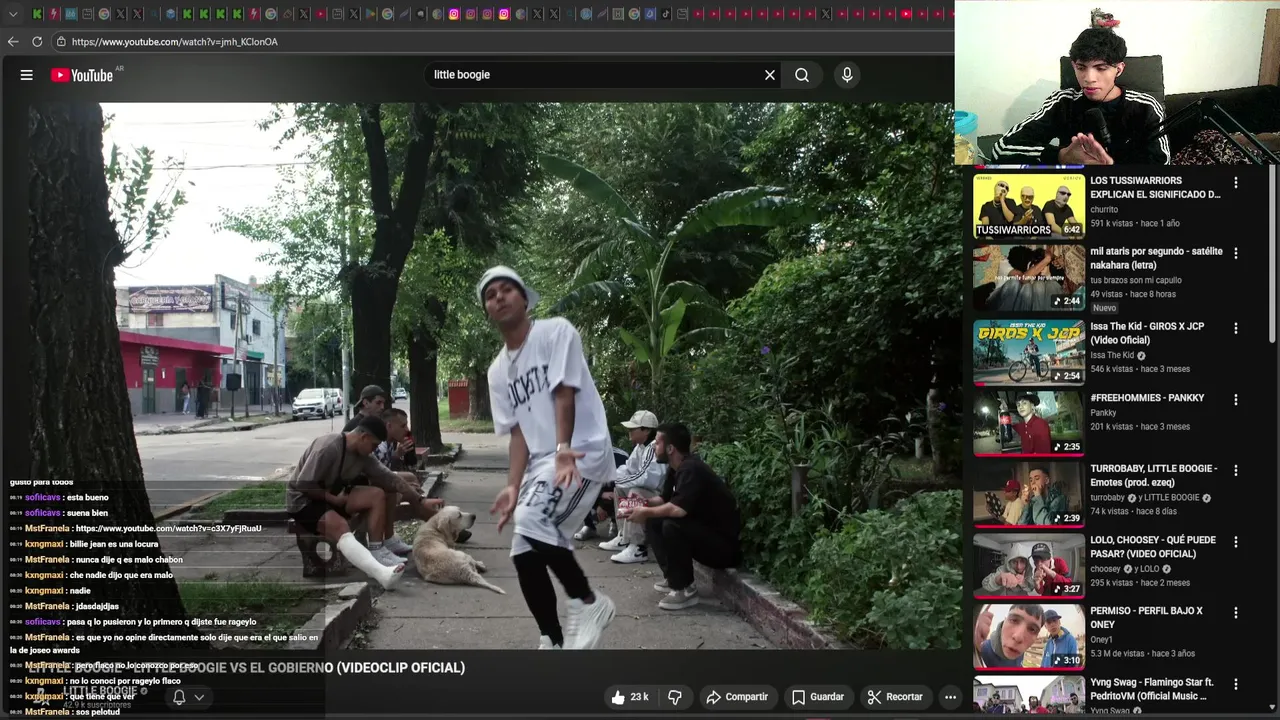This screenshot has height=720, width=1280.
Task: Open title 'LOS TUSSIWARRIORS EXPLICAN EL SIGNIFICADO'
Action: (x=1155, y=188)
